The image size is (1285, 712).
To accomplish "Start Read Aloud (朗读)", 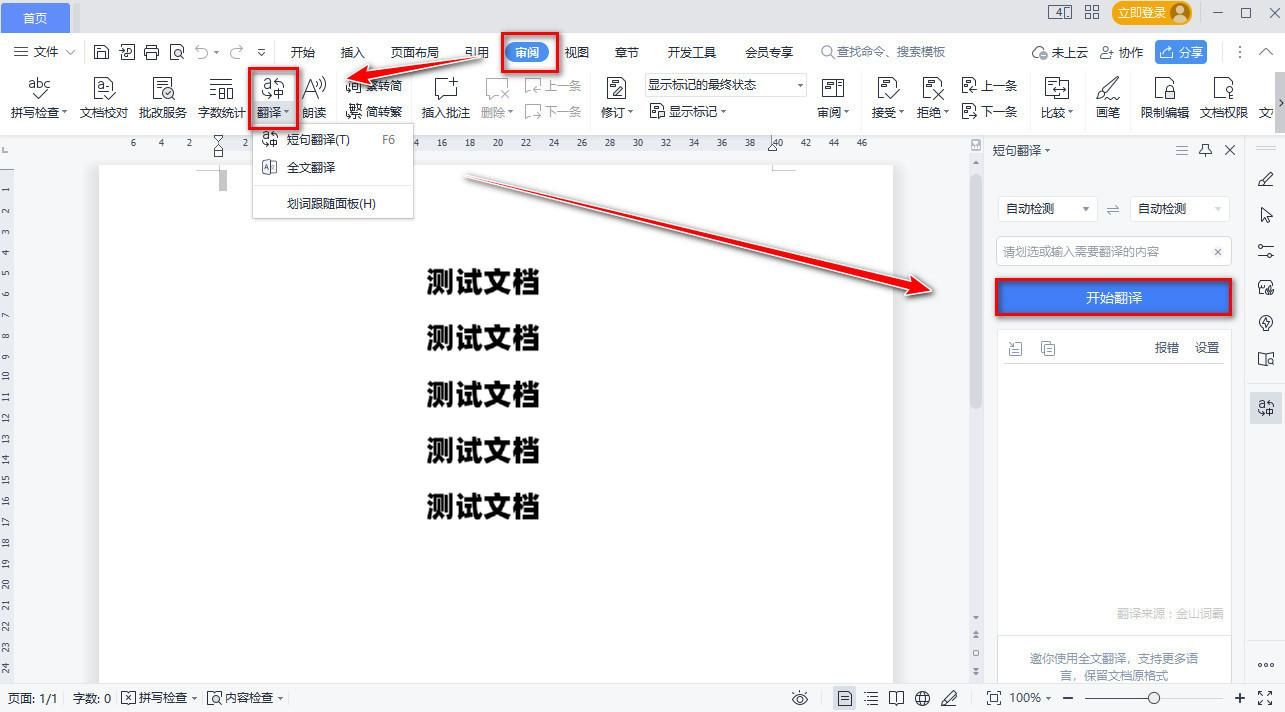I will (314, 96).
